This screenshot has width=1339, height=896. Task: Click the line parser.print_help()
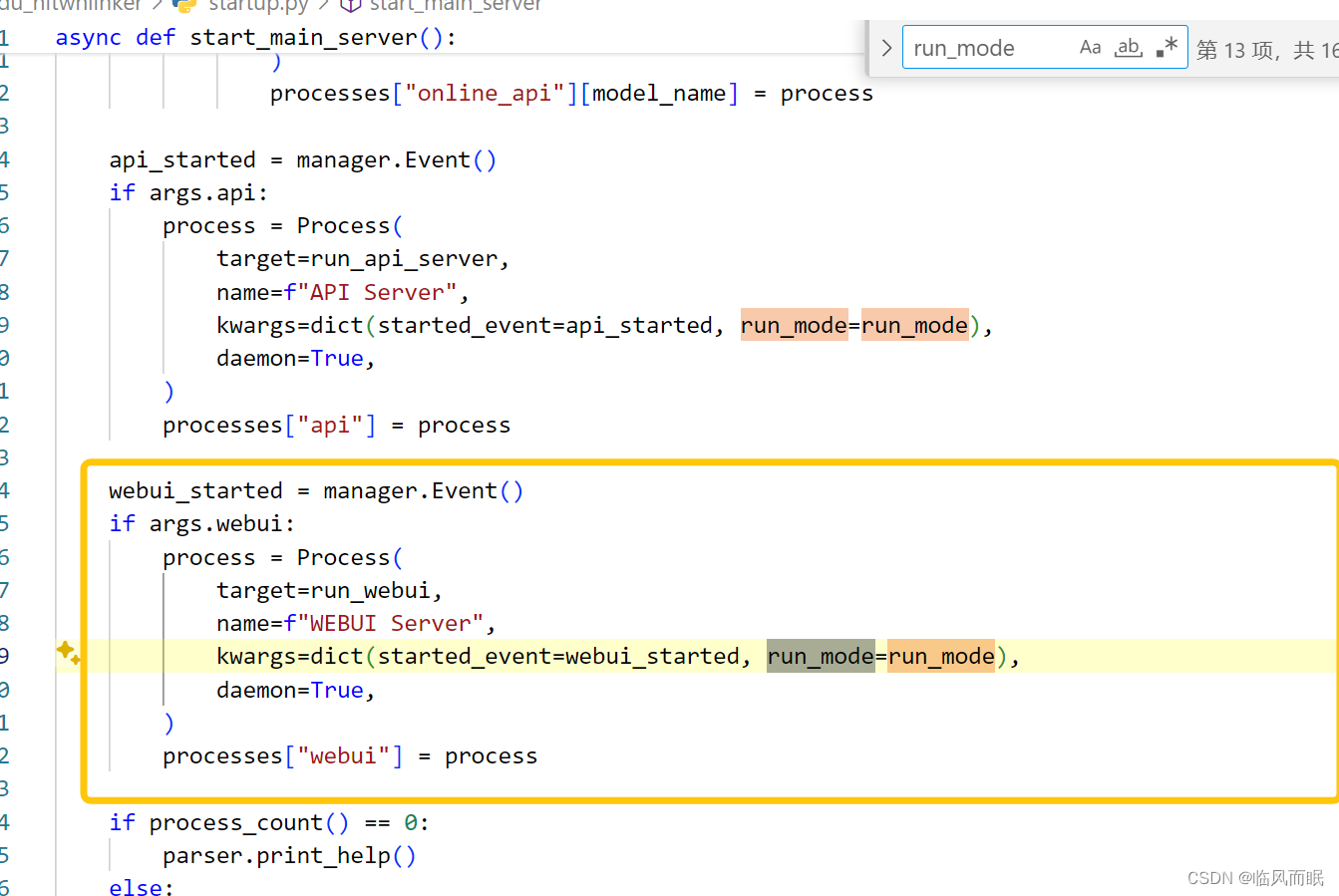coord(289,856)
